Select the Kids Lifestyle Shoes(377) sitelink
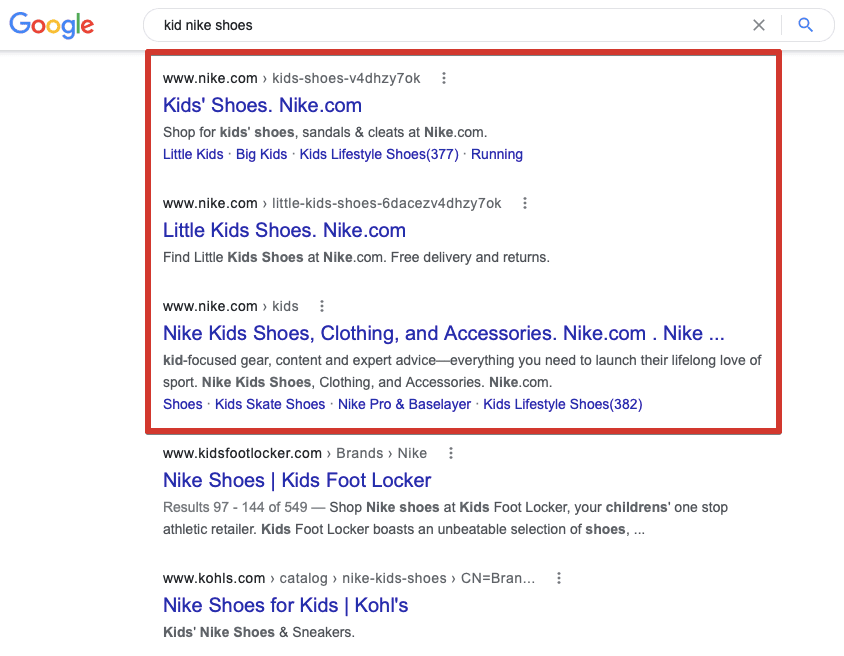This screenshot has height=656, width=844. [379, 154]
